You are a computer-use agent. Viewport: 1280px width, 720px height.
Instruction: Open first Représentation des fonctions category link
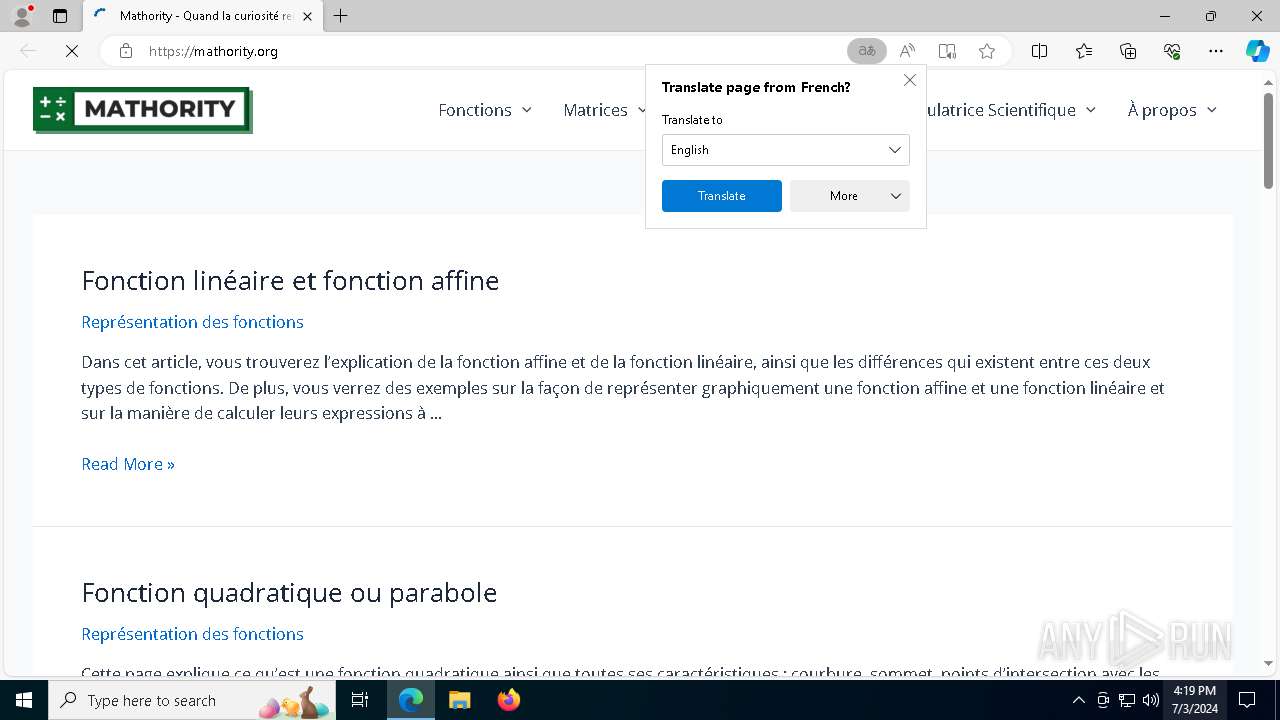tap(192, 322)
